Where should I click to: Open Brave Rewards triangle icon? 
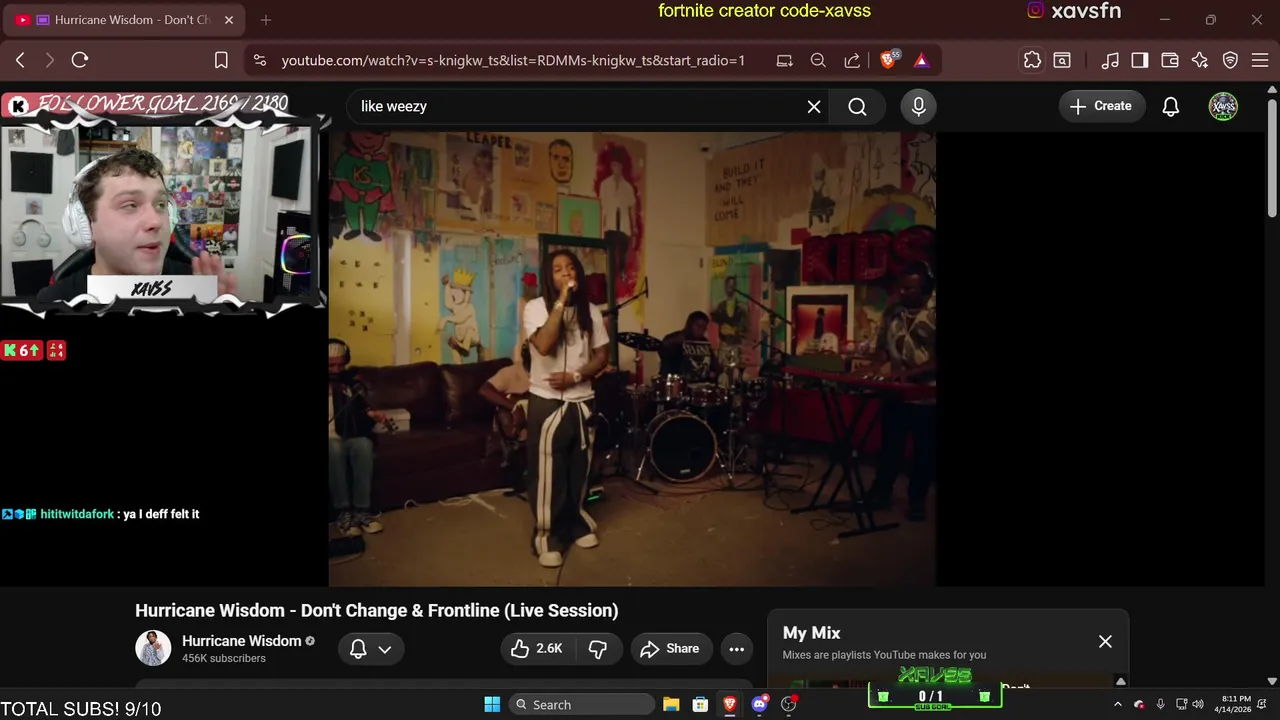pyautogui.click(x=921, y=60)
